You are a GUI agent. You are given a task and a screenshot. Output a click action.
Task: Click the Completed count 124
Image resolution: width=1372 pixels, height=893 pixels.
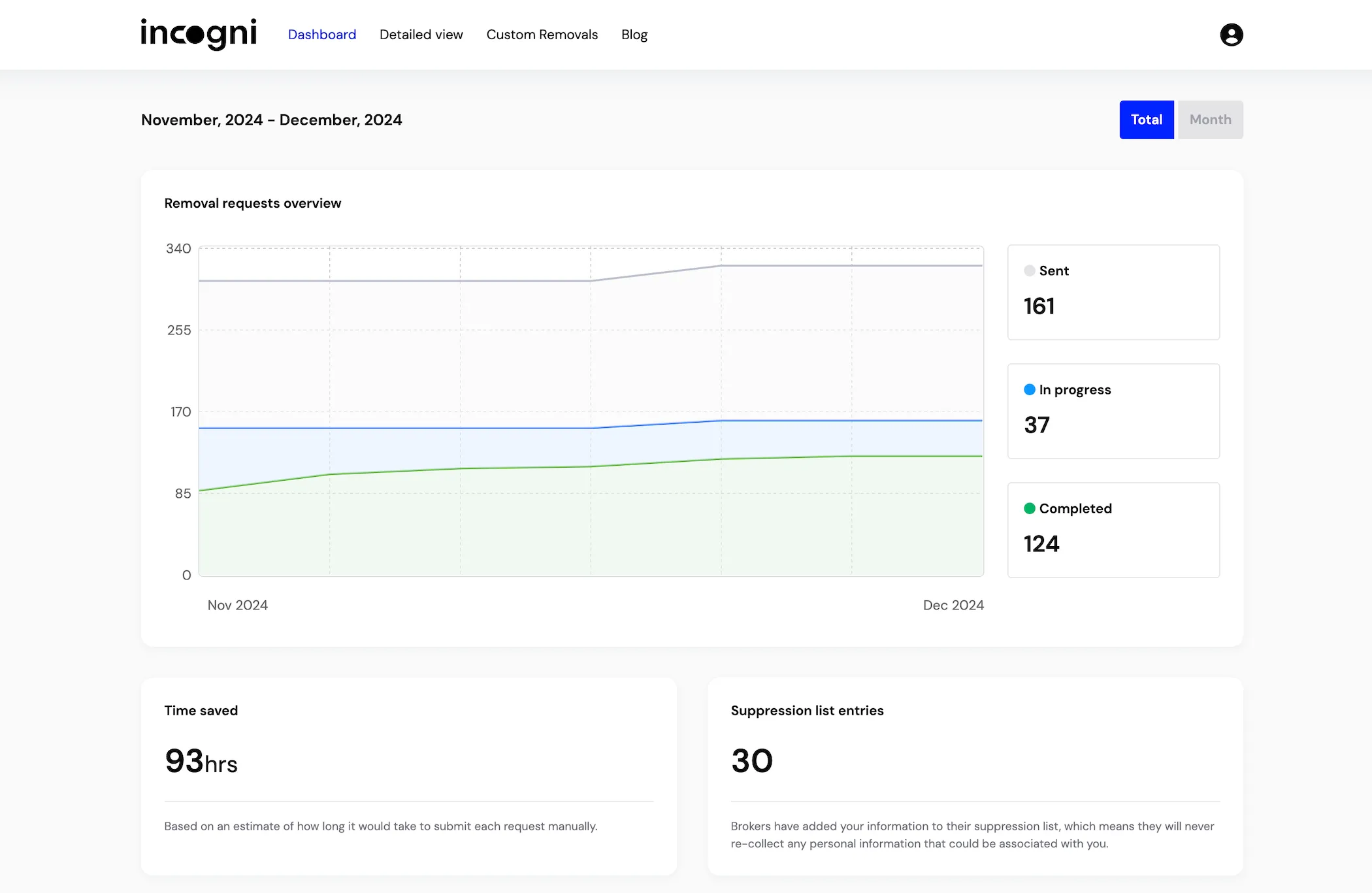1041,544
